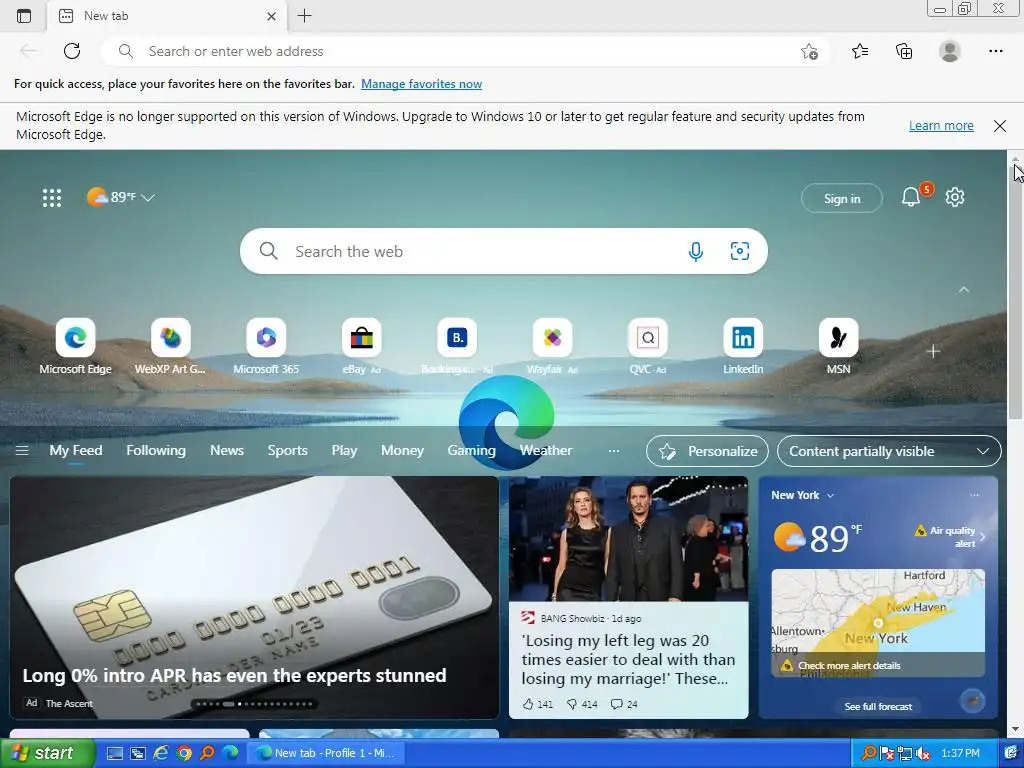Screen dimensions: 1024x768
Task: Click See full forecast button
Action: point(878,707)
